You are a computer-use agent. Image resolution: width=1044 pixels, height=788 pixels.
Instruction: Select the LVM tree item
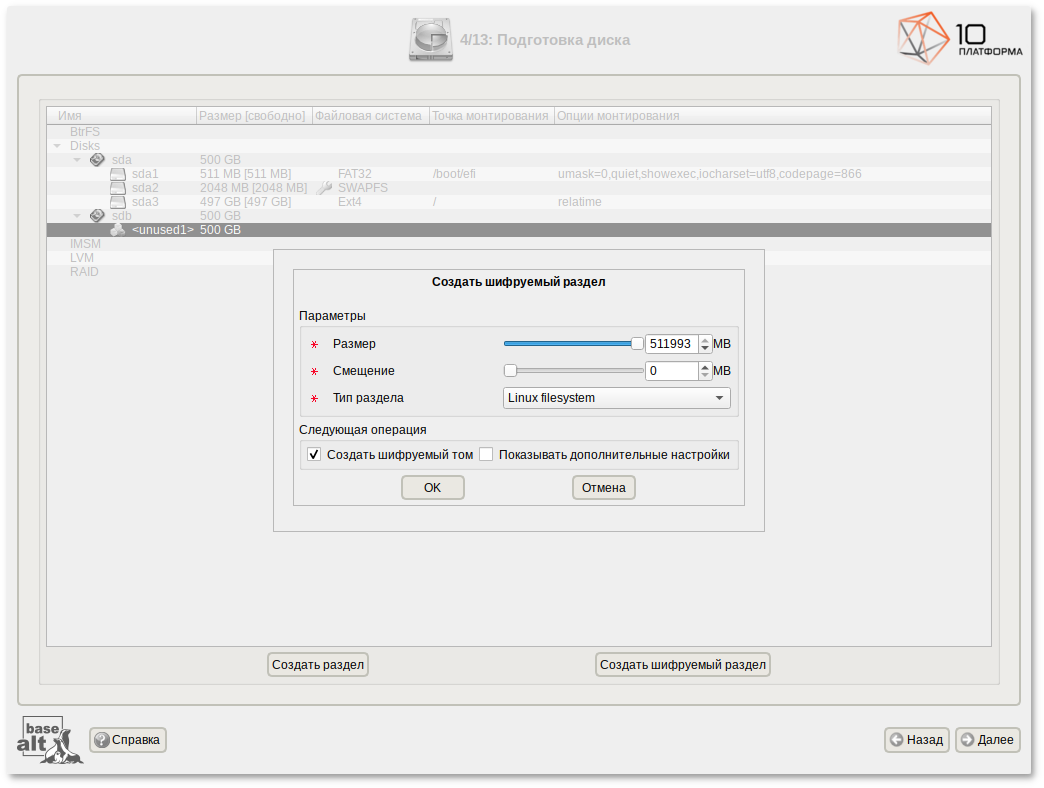[82, 258]
